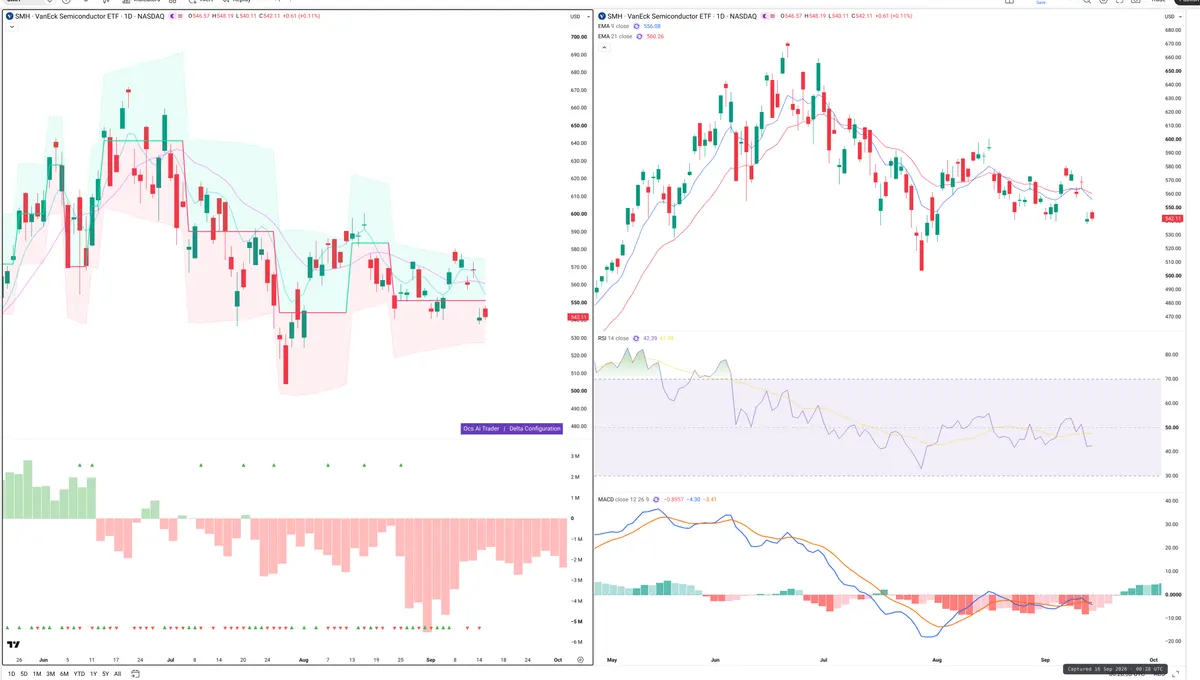Select the YTD time range
This screenshot has width=1200, height=680.
coord(79,674)
